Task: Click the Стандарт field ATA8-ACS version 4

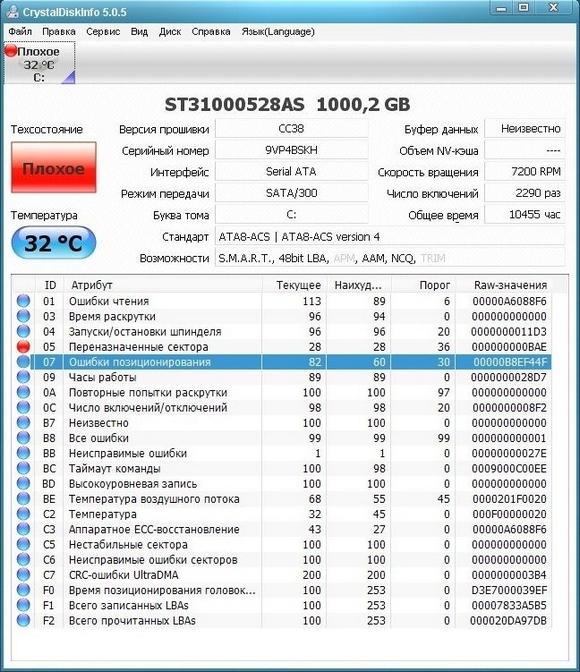Action: click(x=390, y=237)
